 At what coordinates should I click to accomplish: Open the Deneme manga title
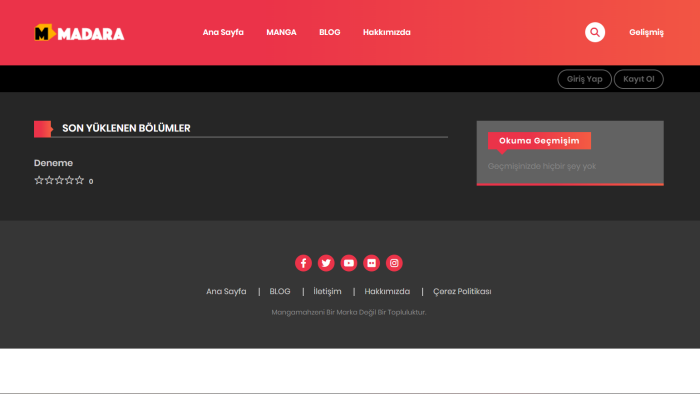pos(54,163)
